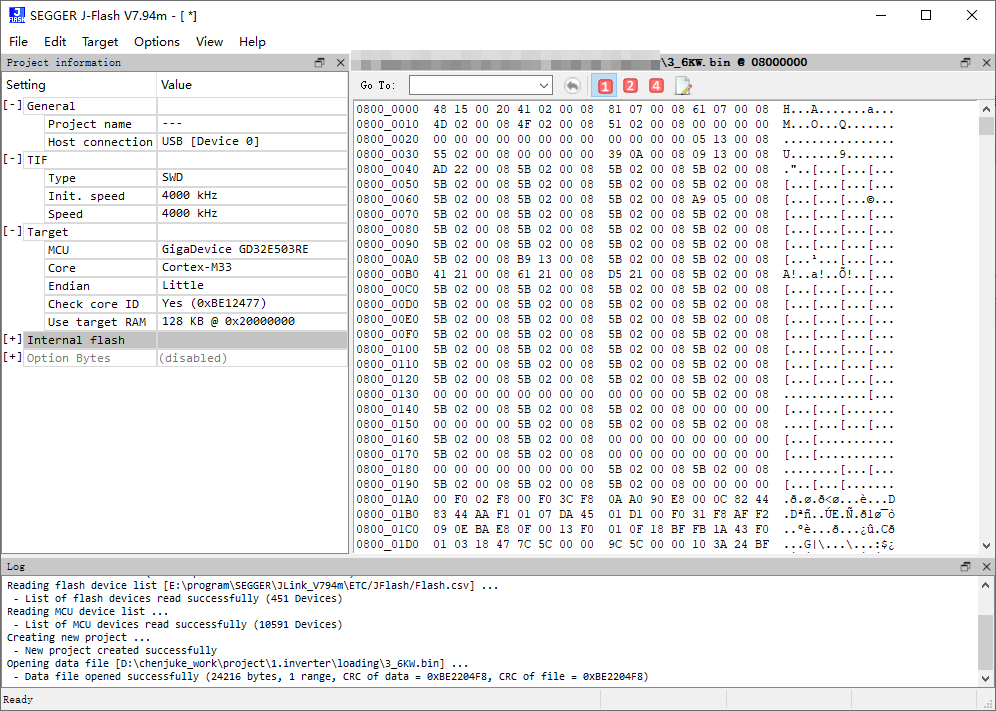Close the Project information panel
This screenshot has width=996, height=711.
coord(340,62)
